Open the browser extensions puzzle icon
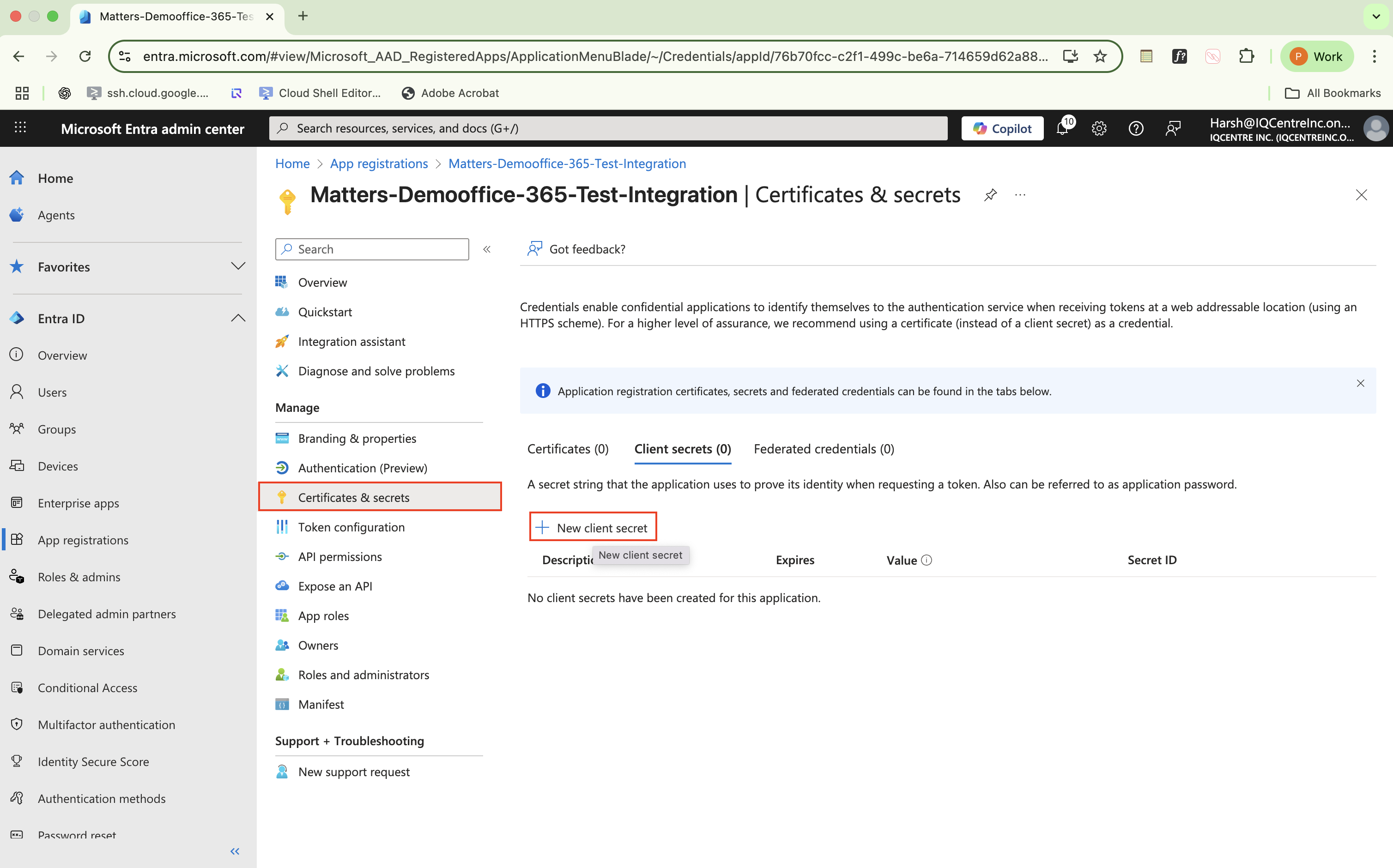 coord(1247,56)
